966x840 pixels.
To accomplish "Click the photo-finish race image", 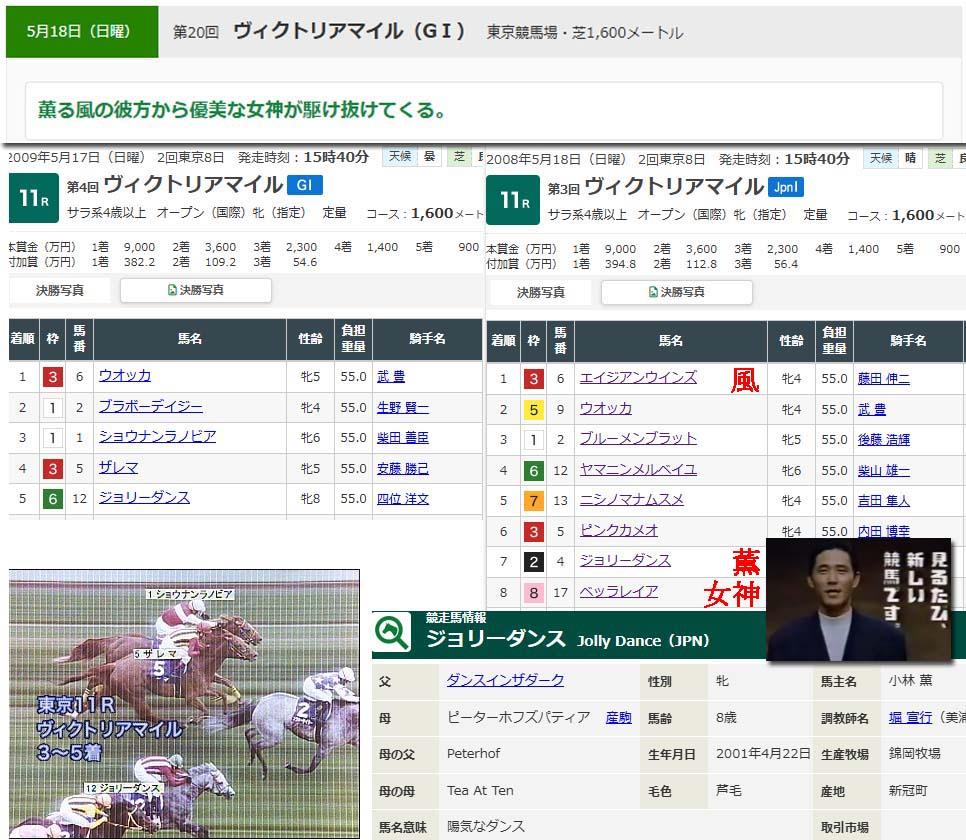I will coord(184,703).
